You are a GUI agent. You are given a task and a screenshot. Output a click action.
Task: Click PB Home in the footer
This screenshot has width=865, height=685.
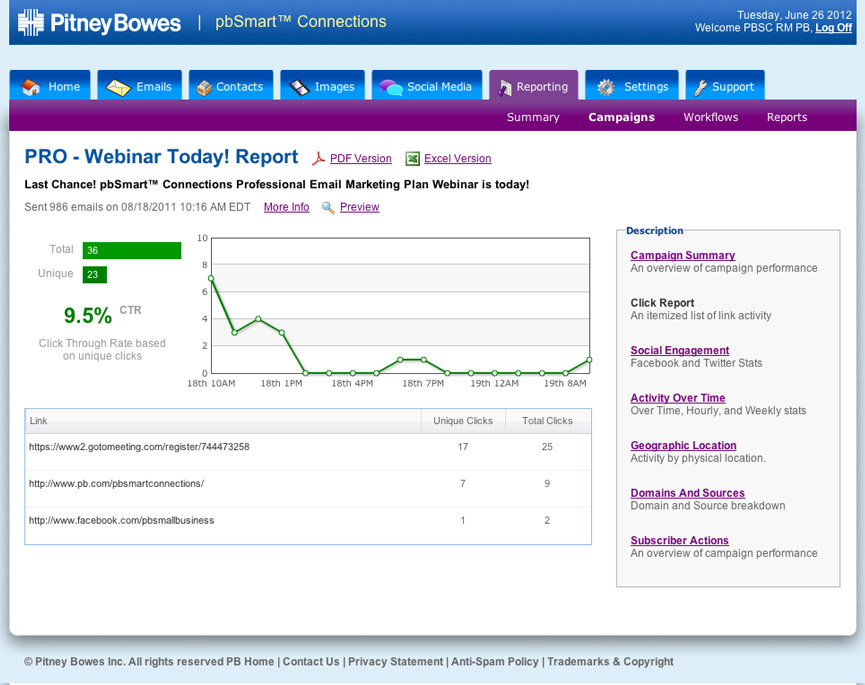(250, 661)
